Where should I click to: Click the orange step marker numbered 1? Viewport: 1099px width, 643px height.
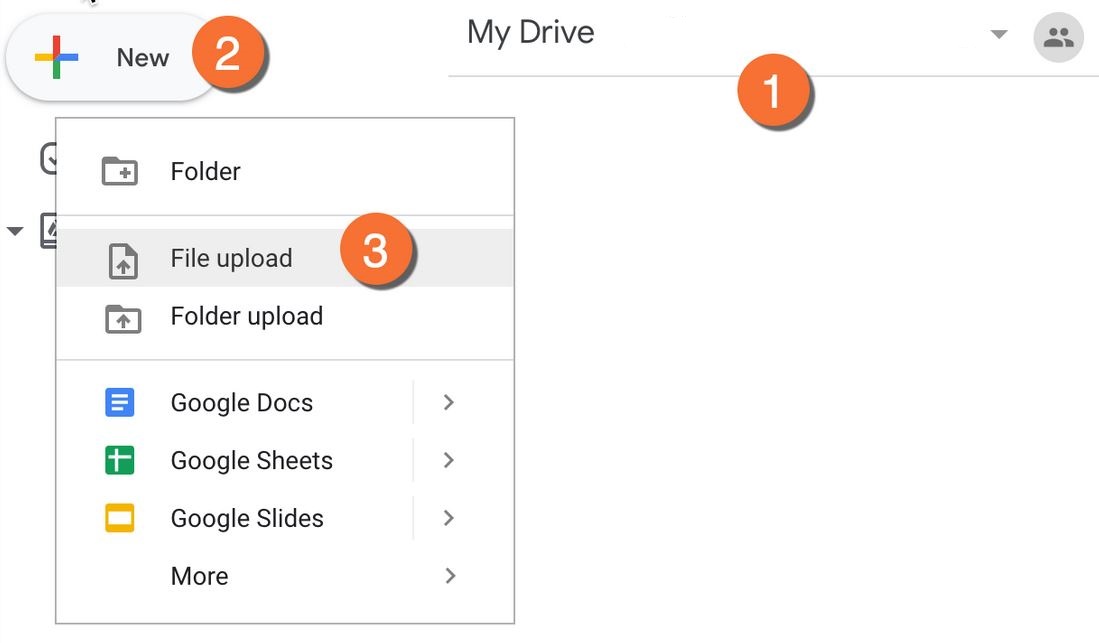774,92
